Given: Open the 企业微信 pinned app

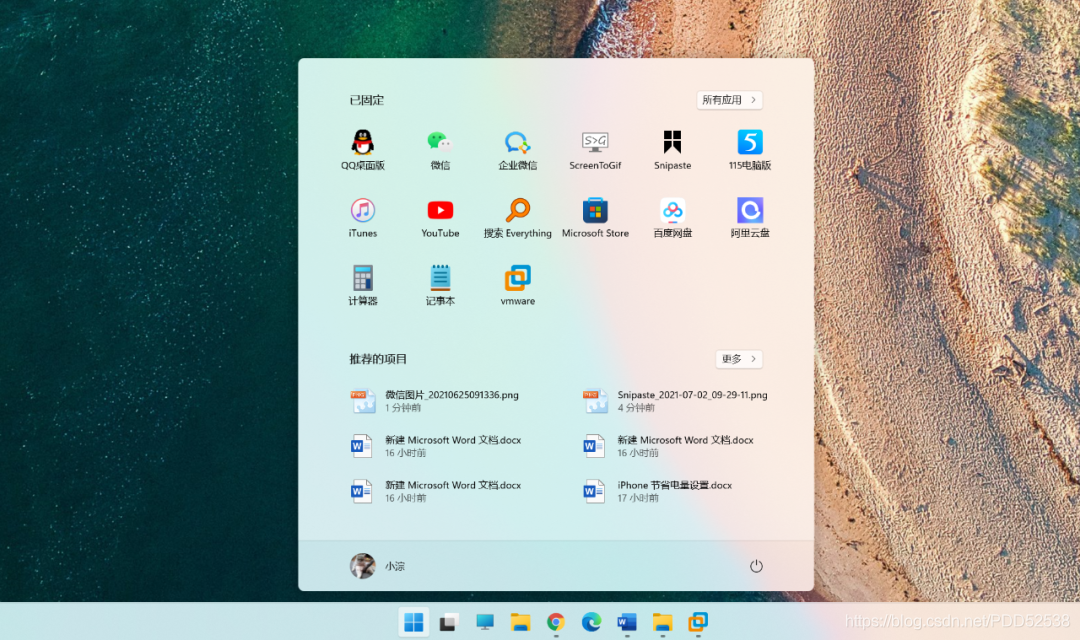Looking at the screenshot, I should [517, 149].
